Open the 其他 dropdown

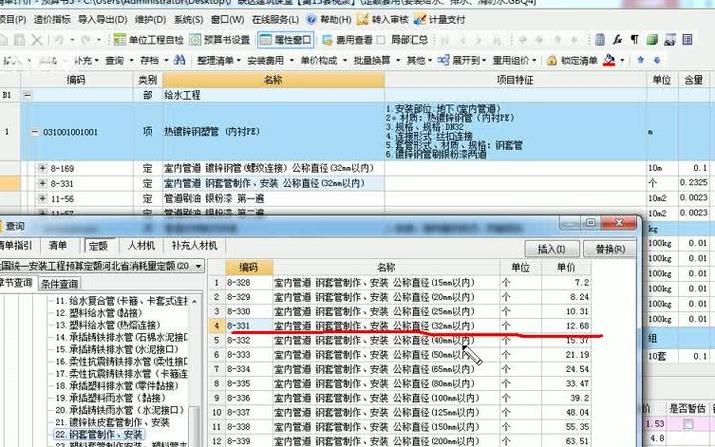point(419,60)
